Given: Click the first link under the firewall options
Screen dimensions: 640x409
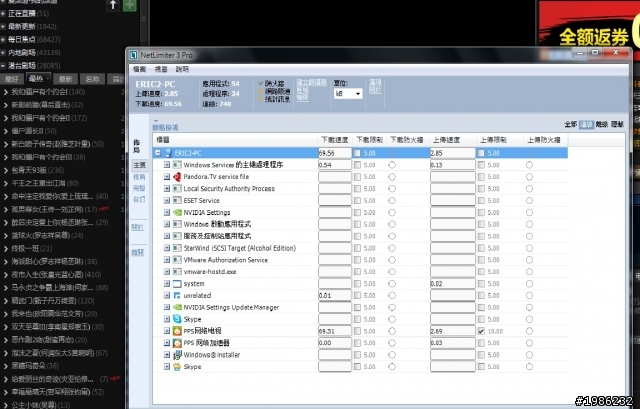Looking at the screenshot, I should tap(311, 82).
